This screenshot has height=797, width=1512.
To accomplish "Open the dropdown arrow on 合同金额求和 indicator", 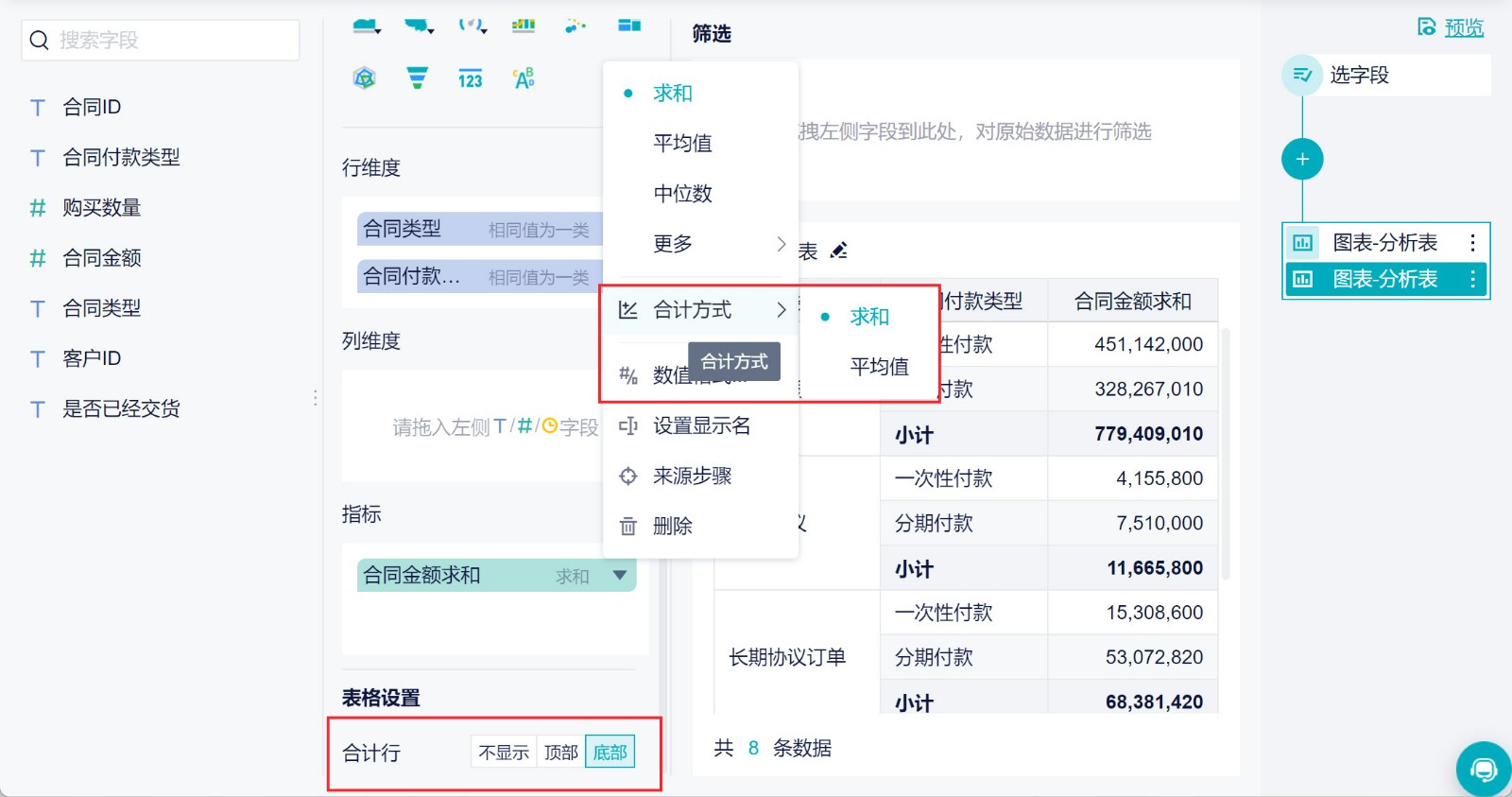I will click(x=620, y=575).
